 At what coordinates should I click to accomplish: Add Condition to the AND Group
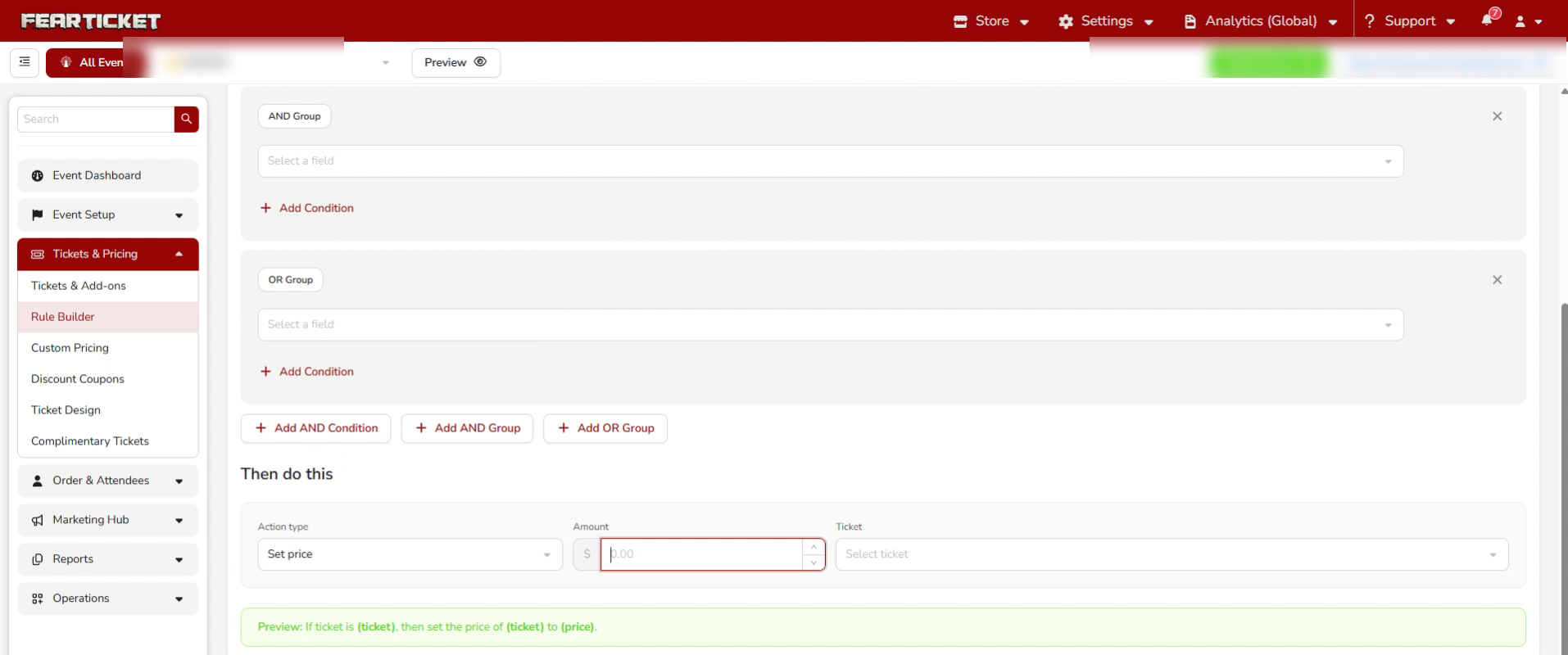tap(307, 208)
